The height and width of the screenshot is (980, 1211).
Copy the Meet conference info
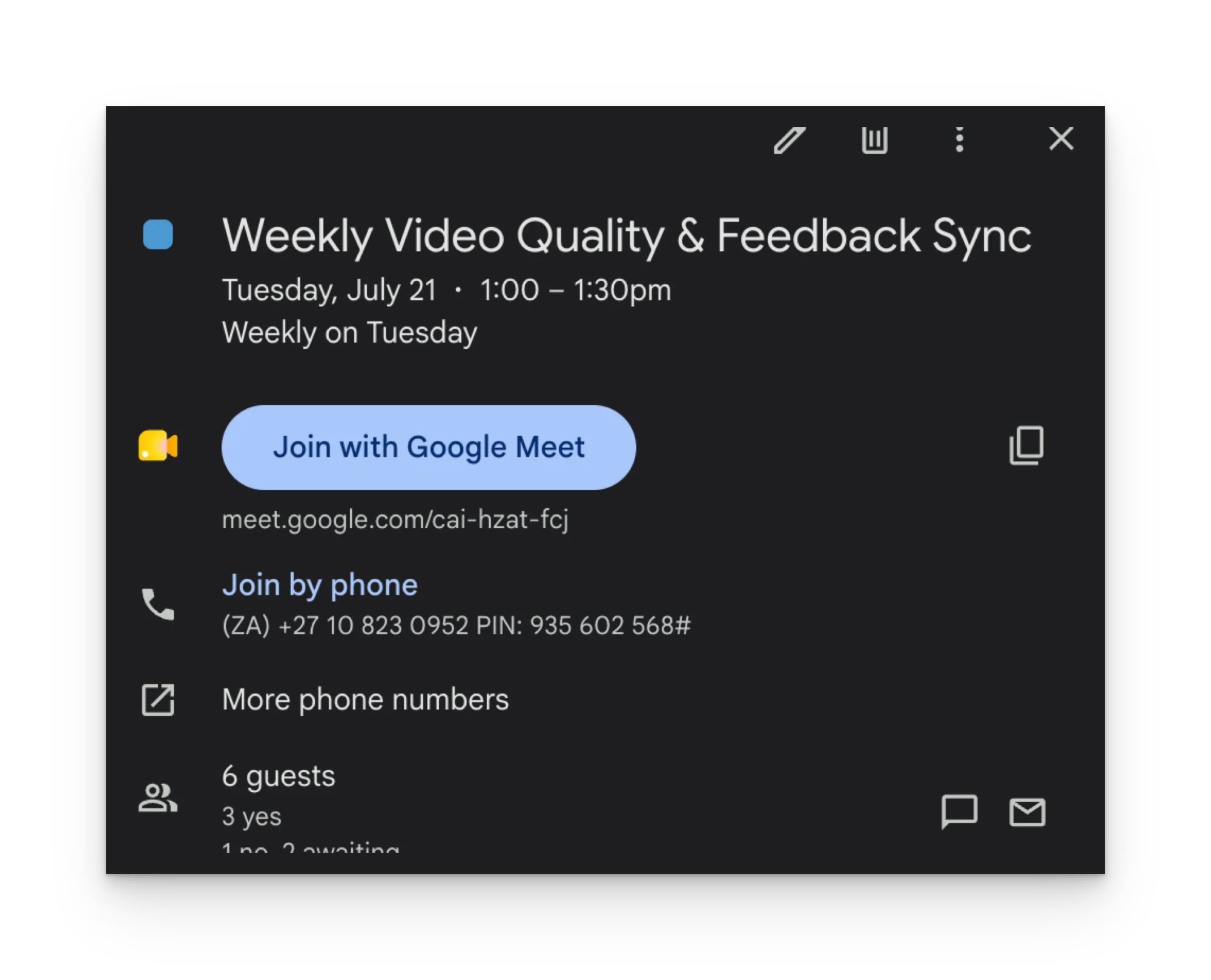pyautogui.click(x=1026, y=446)
